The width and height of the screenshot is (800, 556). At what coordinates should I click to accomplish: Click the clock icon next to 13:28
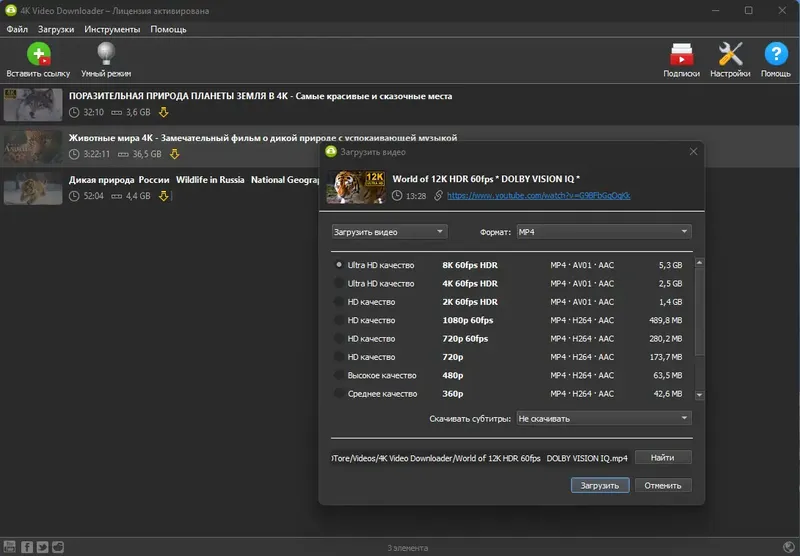pos(397,196)
